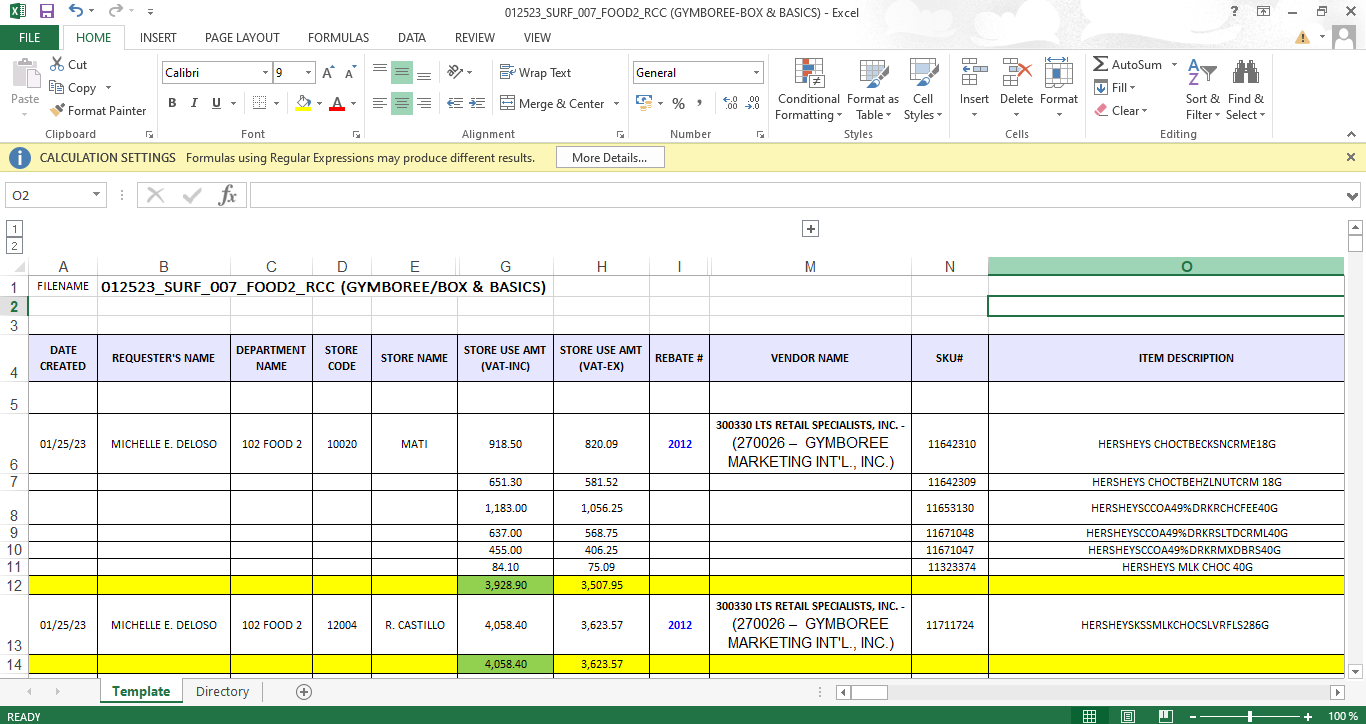The image size is (1366, 724).
Task: Select the Format Painter tool
Action: pos(98,111)
